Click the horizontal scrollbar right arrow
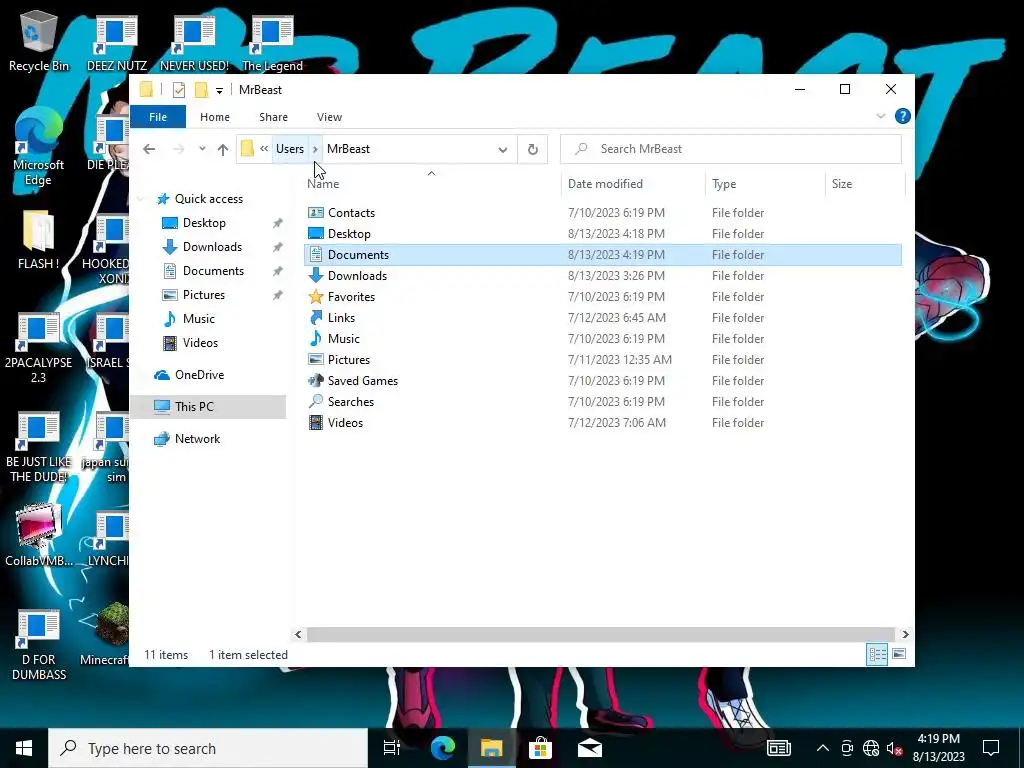The width and height of the screenshot is (1024, 768). 905,634
